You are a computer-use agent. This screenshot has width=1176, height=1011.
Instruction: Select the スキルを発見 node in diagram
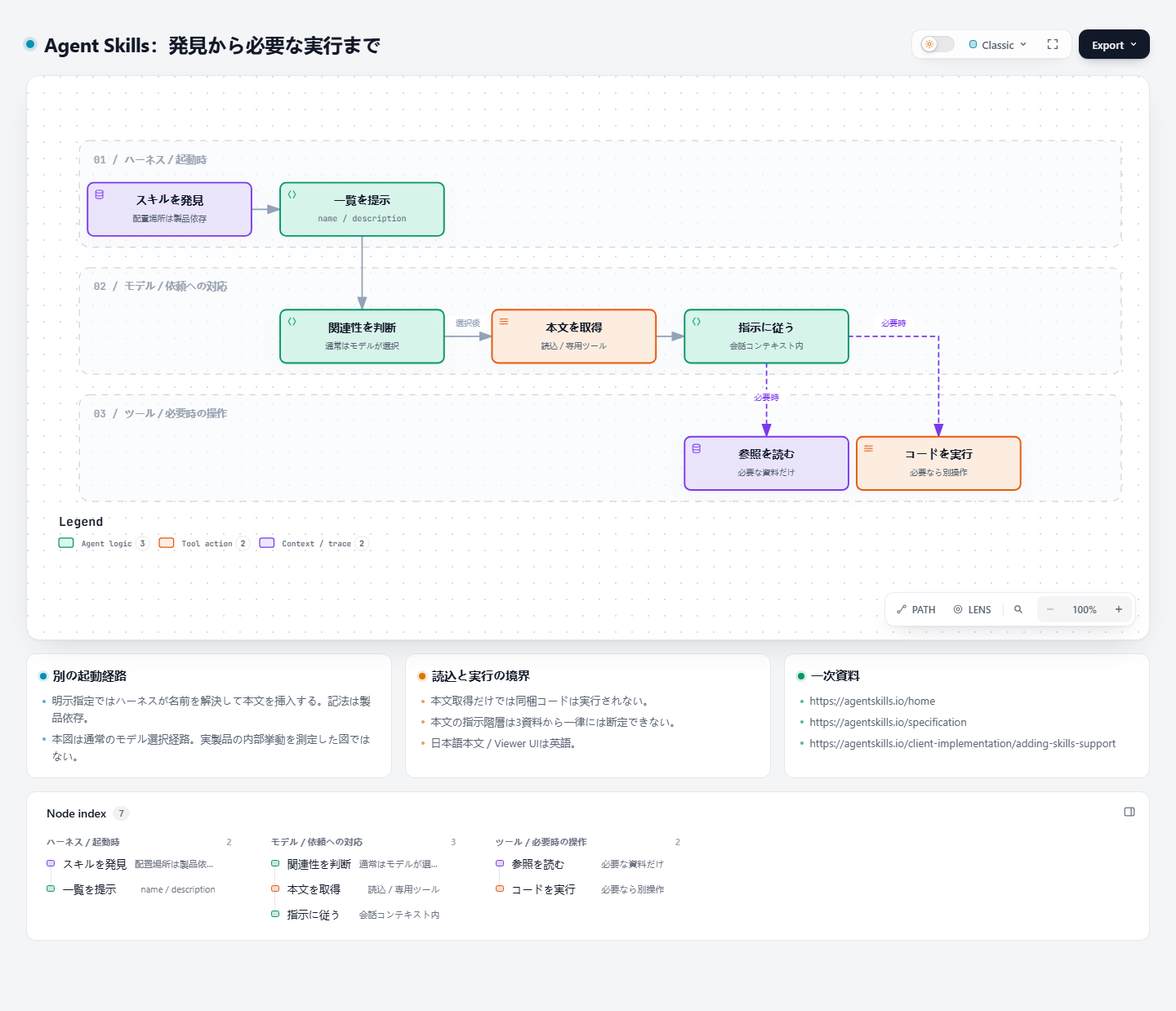pyautogui.click(x=170, y=209)
